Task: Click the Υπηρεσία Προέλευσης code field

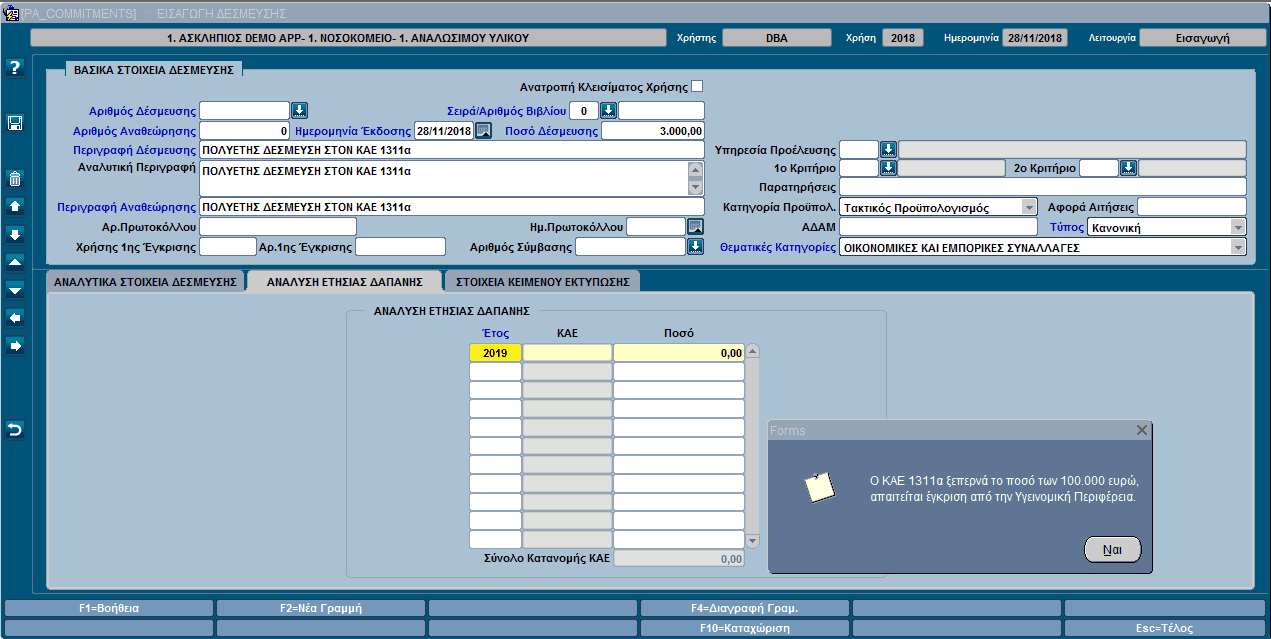Action: click(x=859, y=150)
